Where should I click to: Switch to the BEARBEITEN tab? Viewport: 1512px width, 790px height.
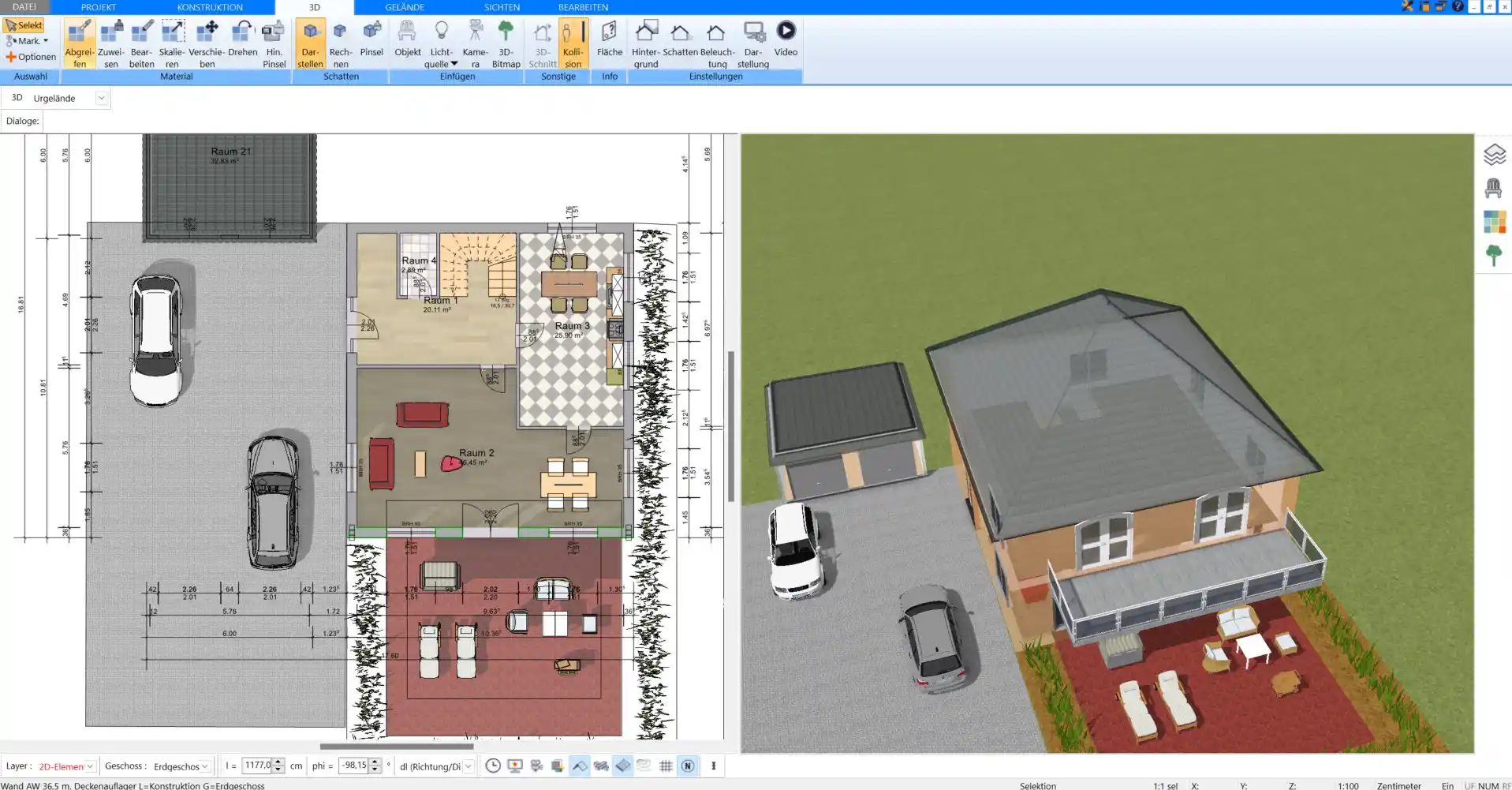point(583,7)
